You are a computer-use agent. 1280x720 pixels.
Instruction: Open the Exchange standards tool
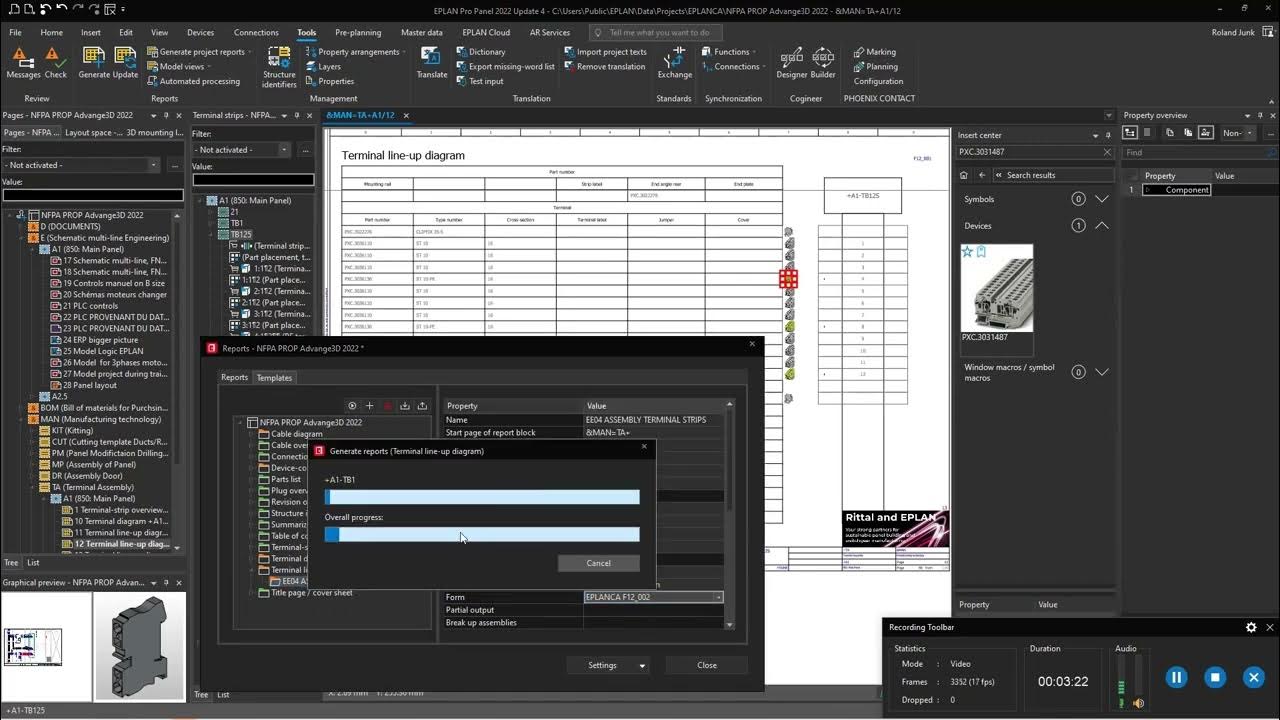tap(674, 63)
